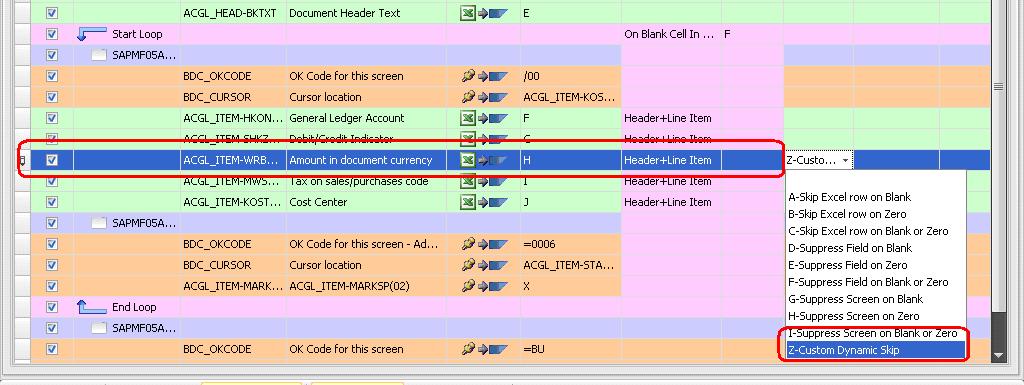This screenshot has height=385, width=1024.
Task: Click Excel icon for Amount in document currency
Action: (x=467, y=160)
